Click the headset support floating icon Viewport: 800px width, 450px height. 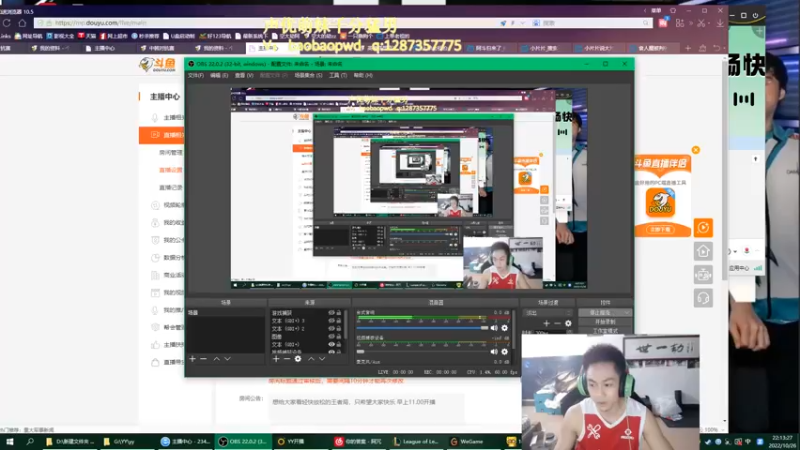[x=703, y=298]
